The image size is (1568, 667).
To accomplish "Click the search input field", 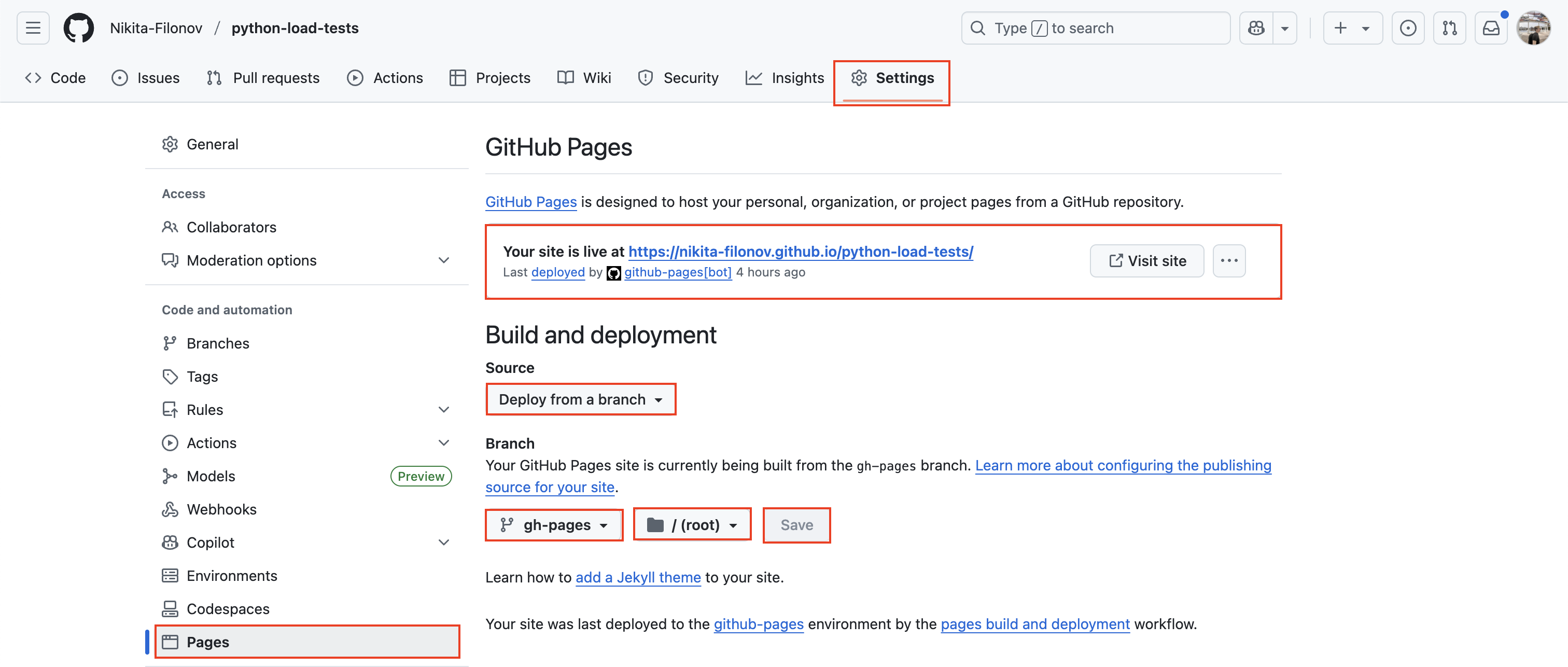I will (x=1095, y=28).
